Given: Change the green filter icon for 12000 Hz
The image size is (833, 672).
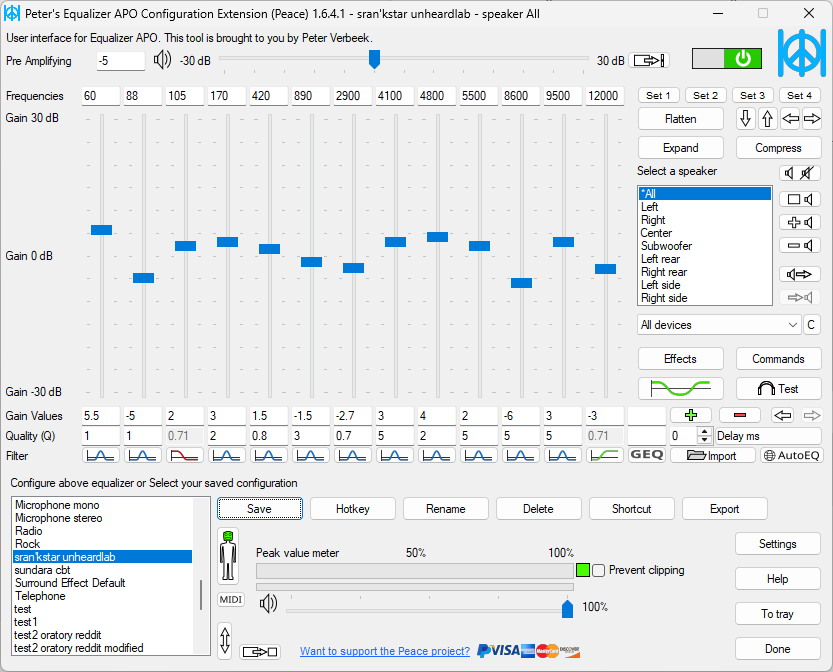Looking at the screenshot, I should point(605,455).
